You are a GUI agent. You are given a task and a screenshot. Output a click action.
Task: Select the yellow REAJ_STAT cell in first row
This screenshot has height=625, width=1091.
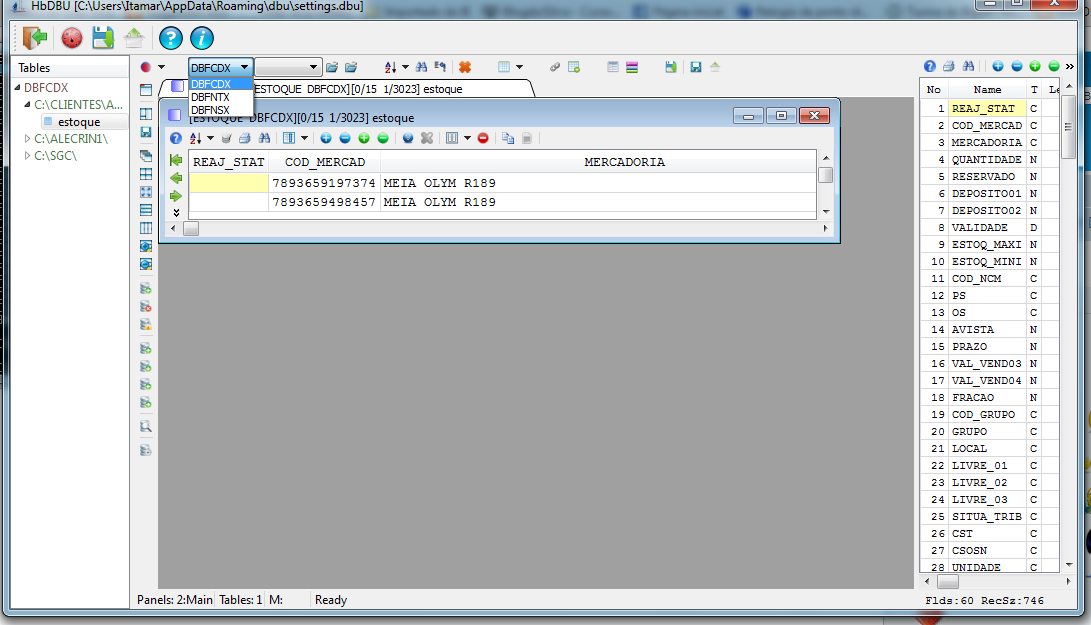click(228, 183)
